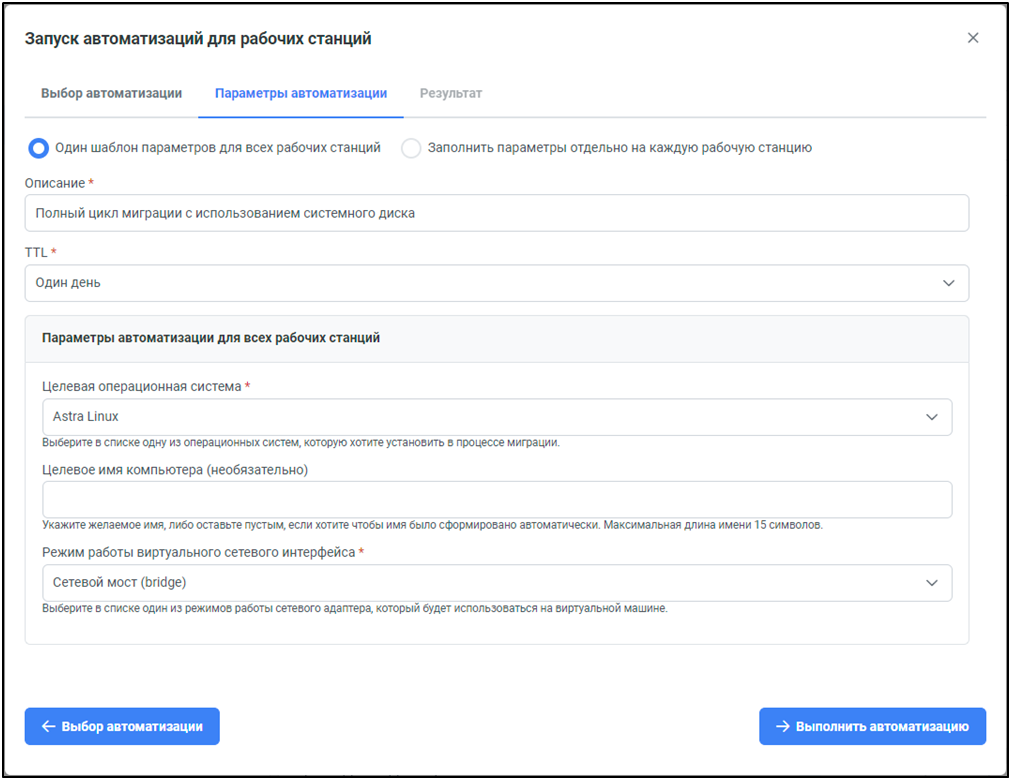Viewport: 1011px width, 780px height.
Task: Click the left arrow icon on back button
Action: pos(48,727)
